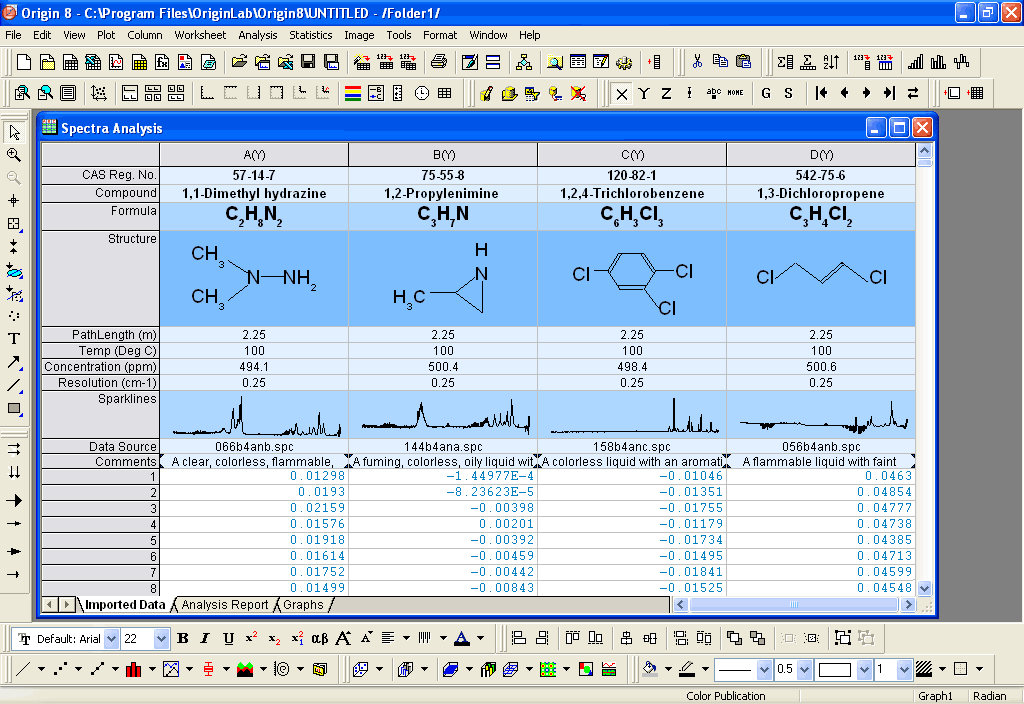The image size is (1024, 704).
Task: Switch to the Analysis Report sheet tab
Action: pos(225,605)
